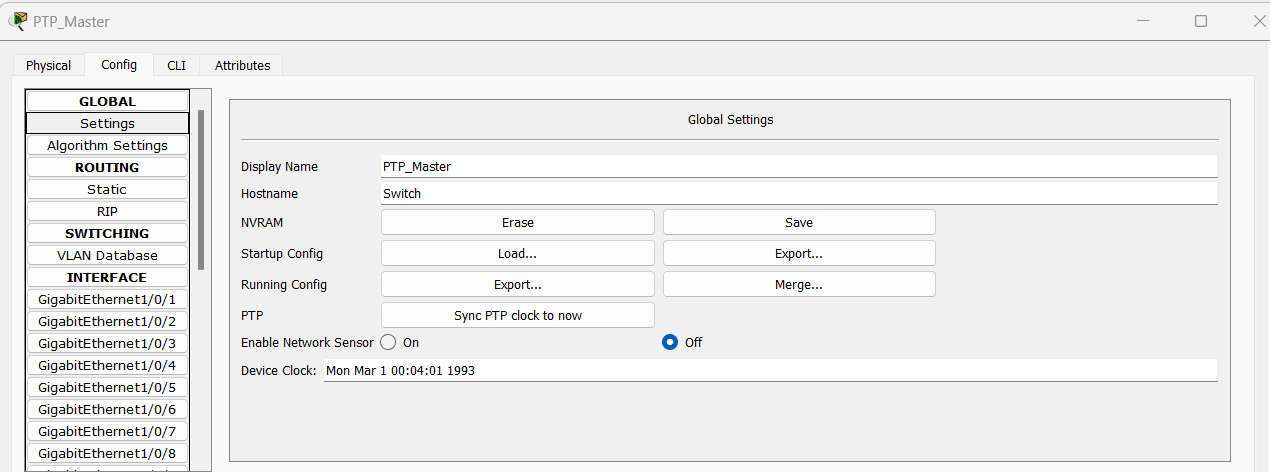Click Erase NVRAM button

(x=517, y=222)
